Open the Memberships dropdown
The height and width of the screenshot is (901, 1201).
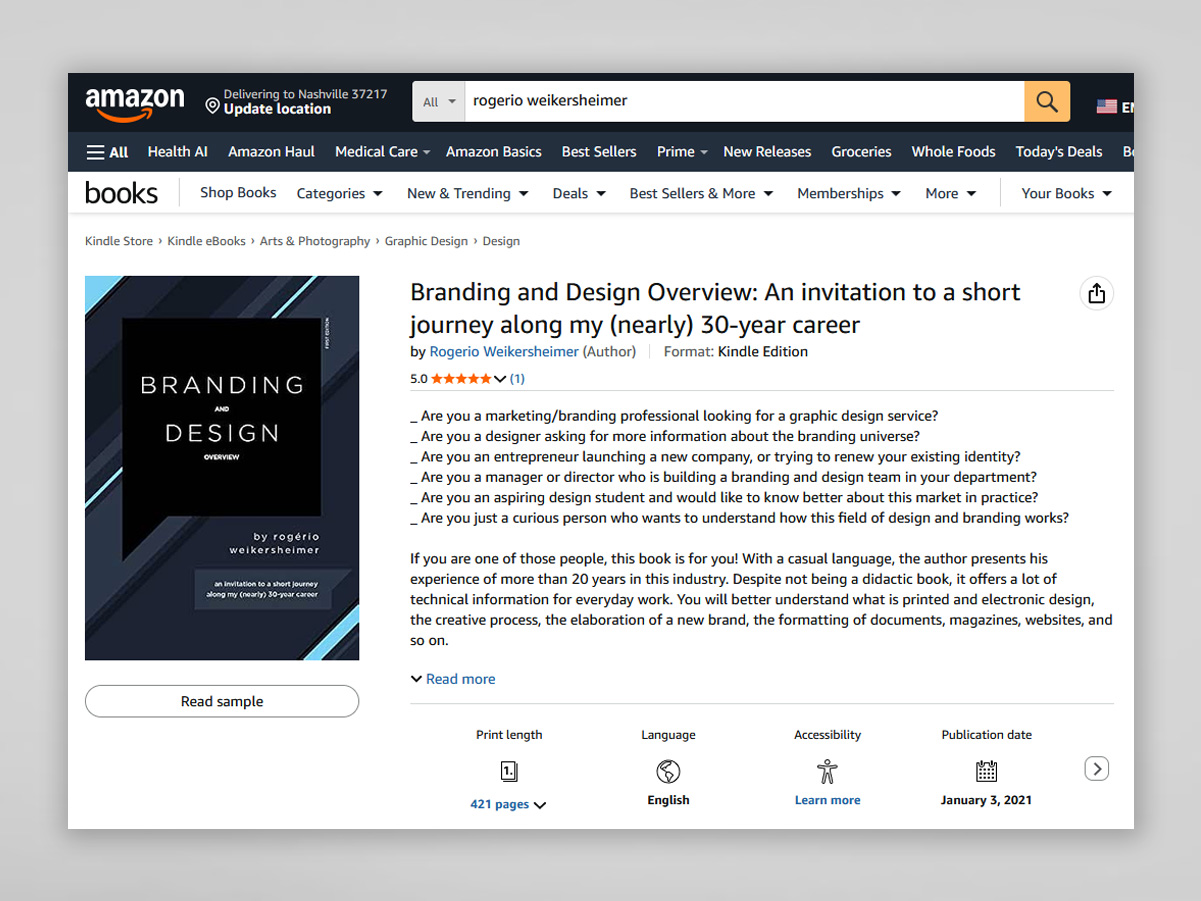click(x=849, y=194)
